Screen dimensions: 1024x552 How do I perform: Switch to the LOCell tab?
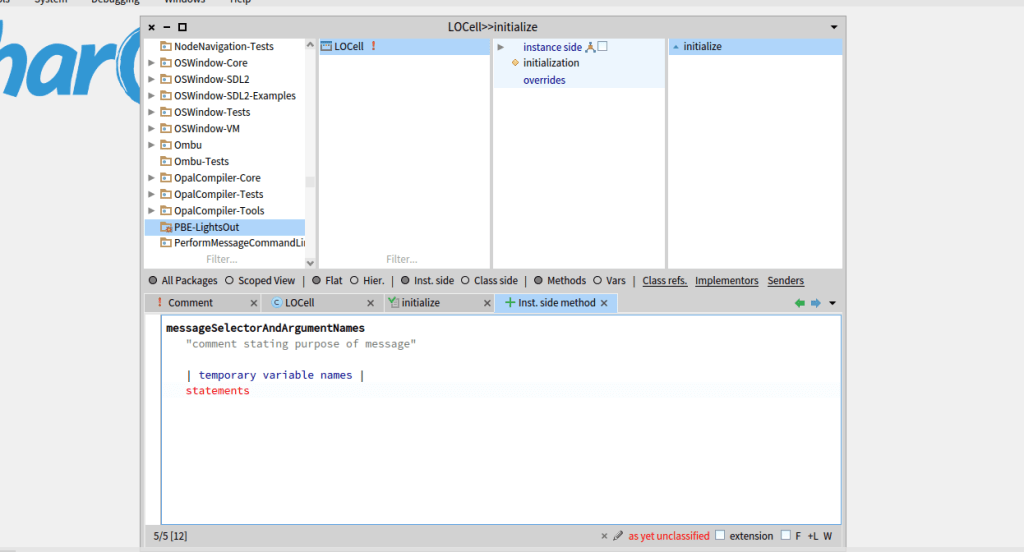coord(299,303)
